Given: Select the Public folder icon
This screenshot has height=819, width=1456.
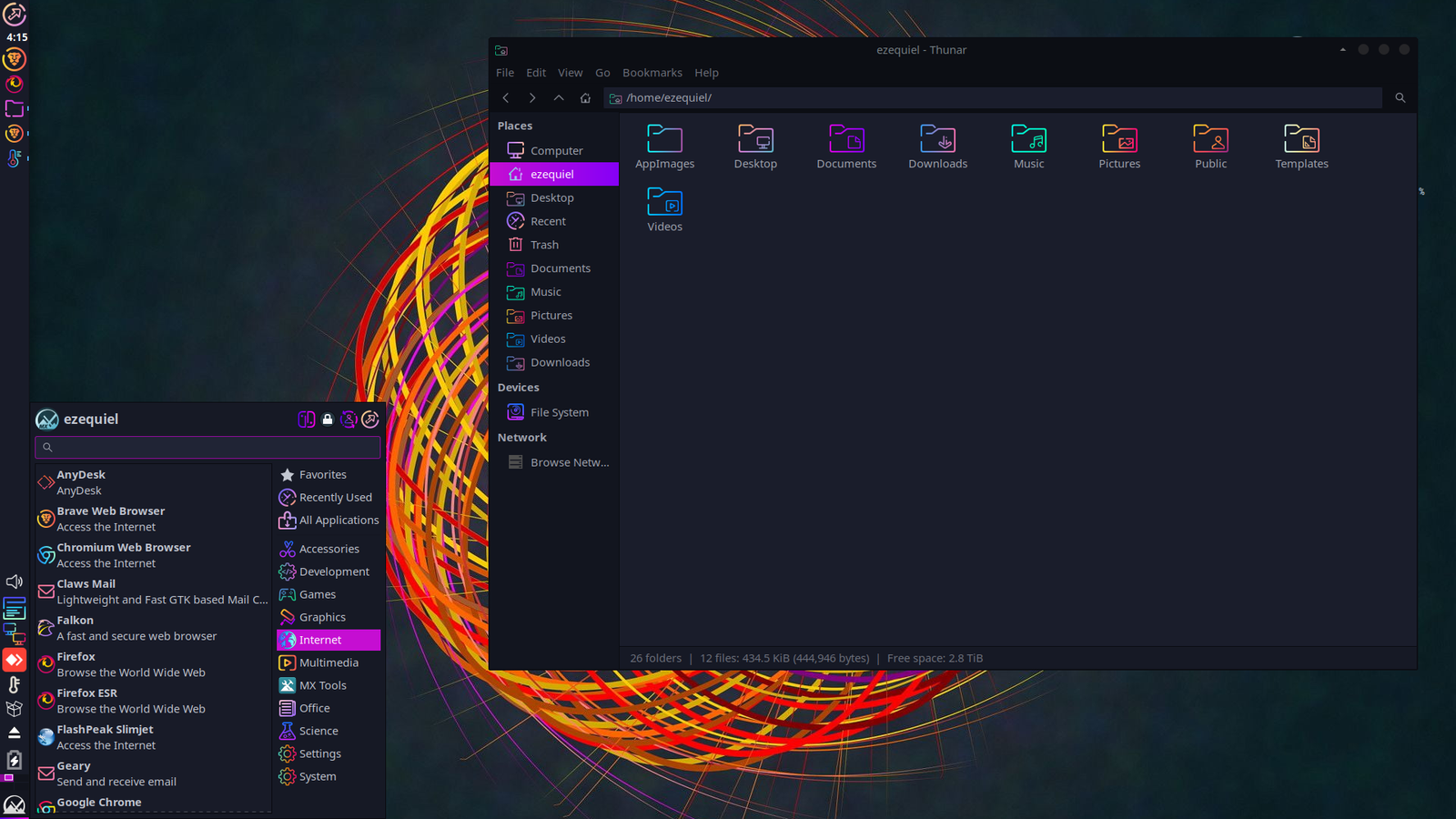Looking at the screenshot, I should [1210, 147].
